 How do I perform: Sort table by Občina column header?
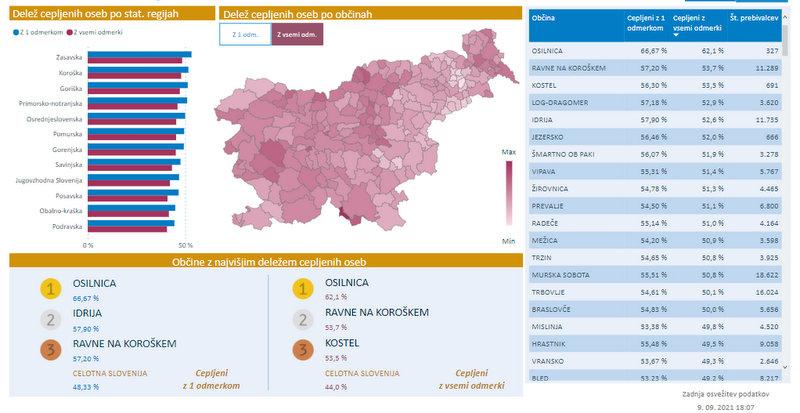pos(545,18)
